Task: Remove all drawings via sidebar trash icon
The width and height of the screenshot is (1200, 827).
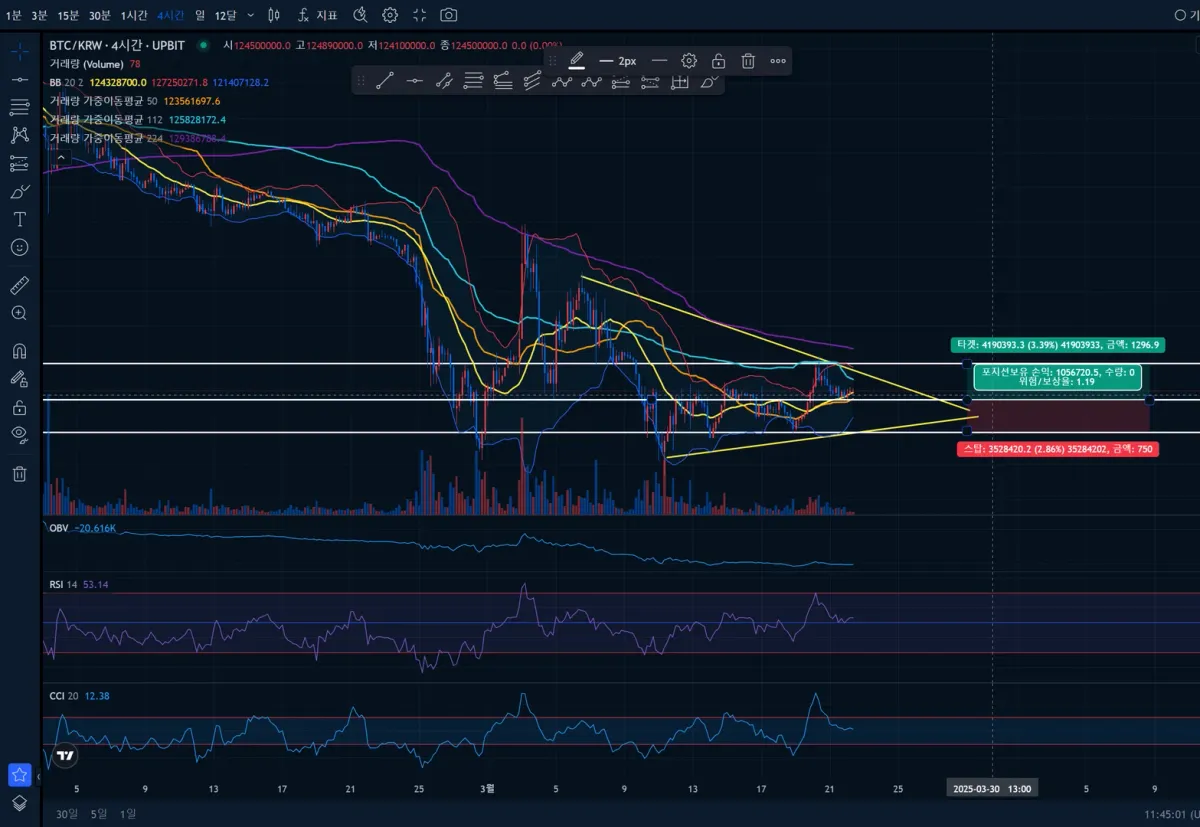Action: point(19,473)
